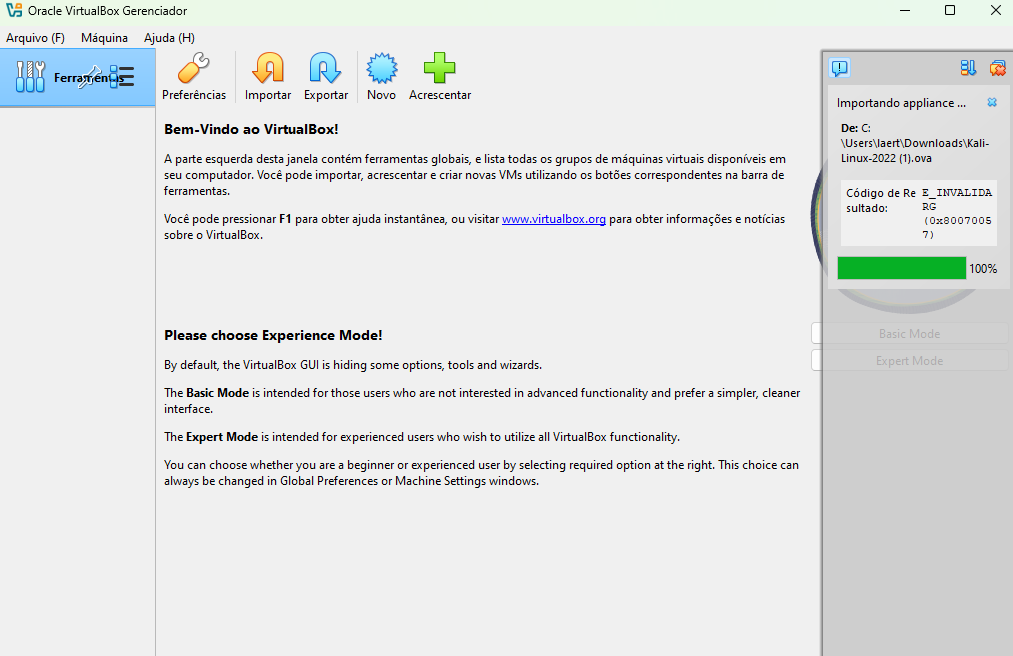Image resolution: width=1013 pixels, height=656 pixels.
Task: Click the notification sort order icon
Action: [x=968, y=68]
